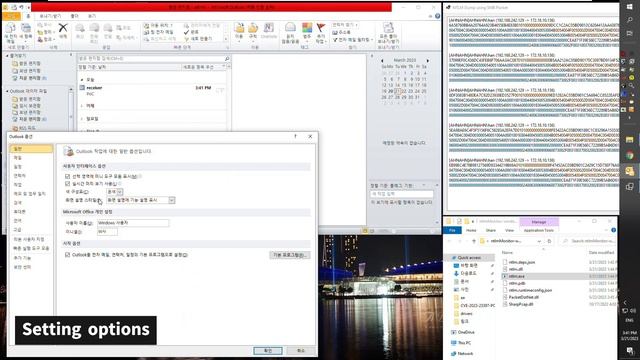Show hidden tray icons chevron
640x360 pixels.
point(625,302)
